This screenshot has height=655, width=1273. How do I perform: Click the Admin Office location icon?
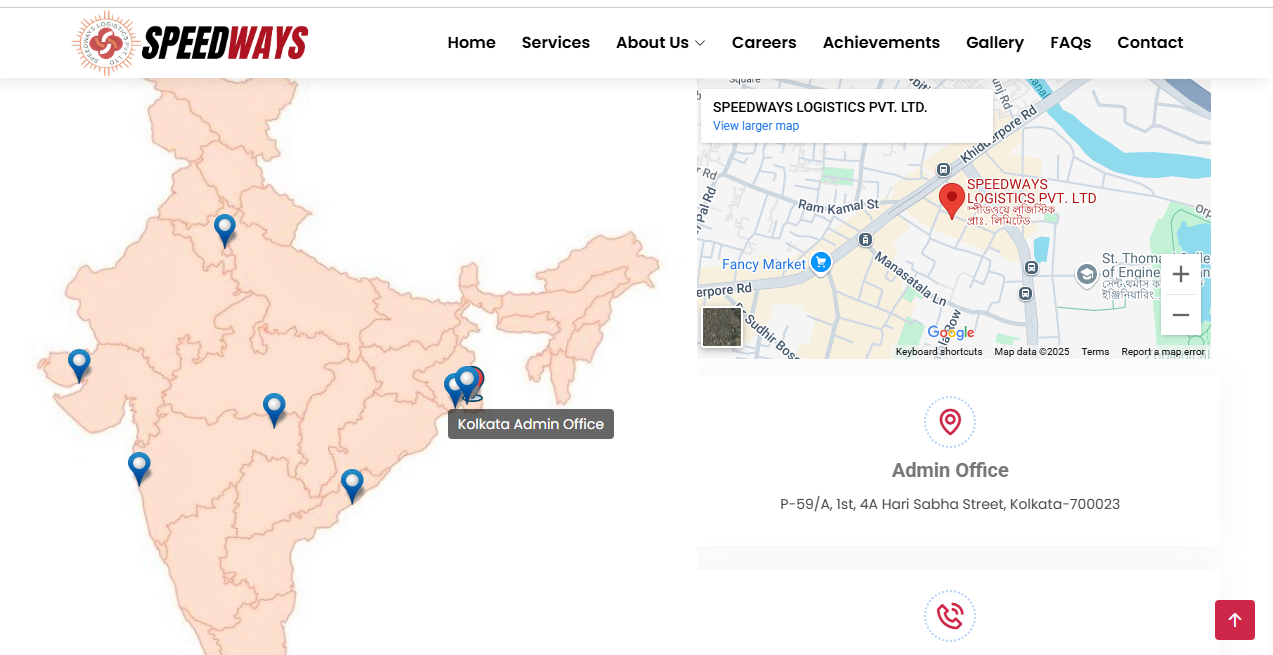tap(950, 422)
